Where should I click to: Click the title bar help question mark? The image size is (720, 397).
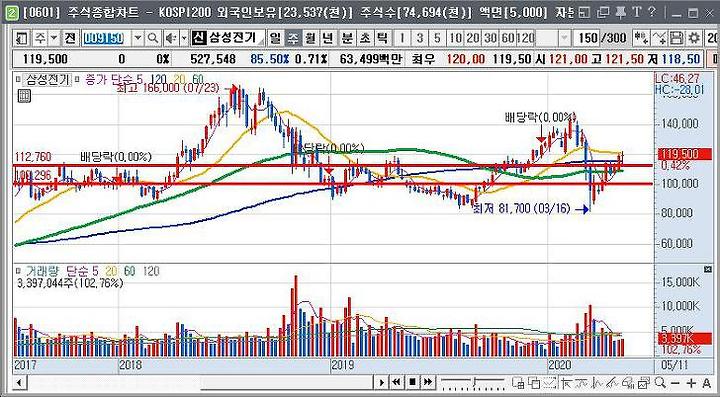[652, 12]
